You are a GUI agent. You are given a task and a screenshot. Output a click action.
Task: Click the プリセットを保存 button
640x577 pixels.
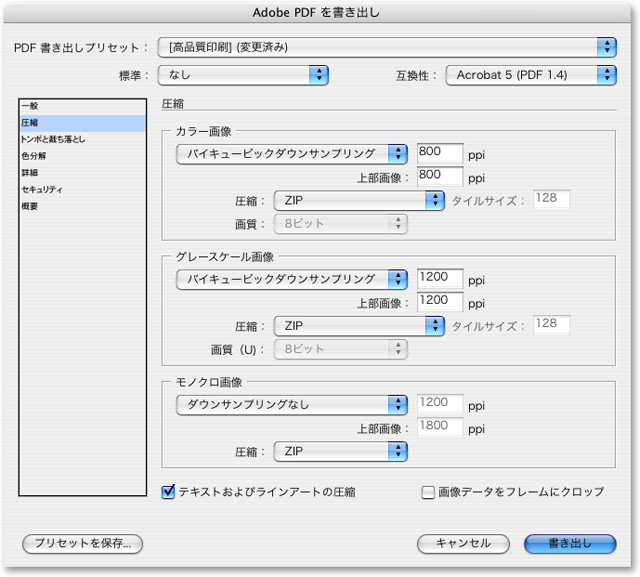[x=83, y=543]
